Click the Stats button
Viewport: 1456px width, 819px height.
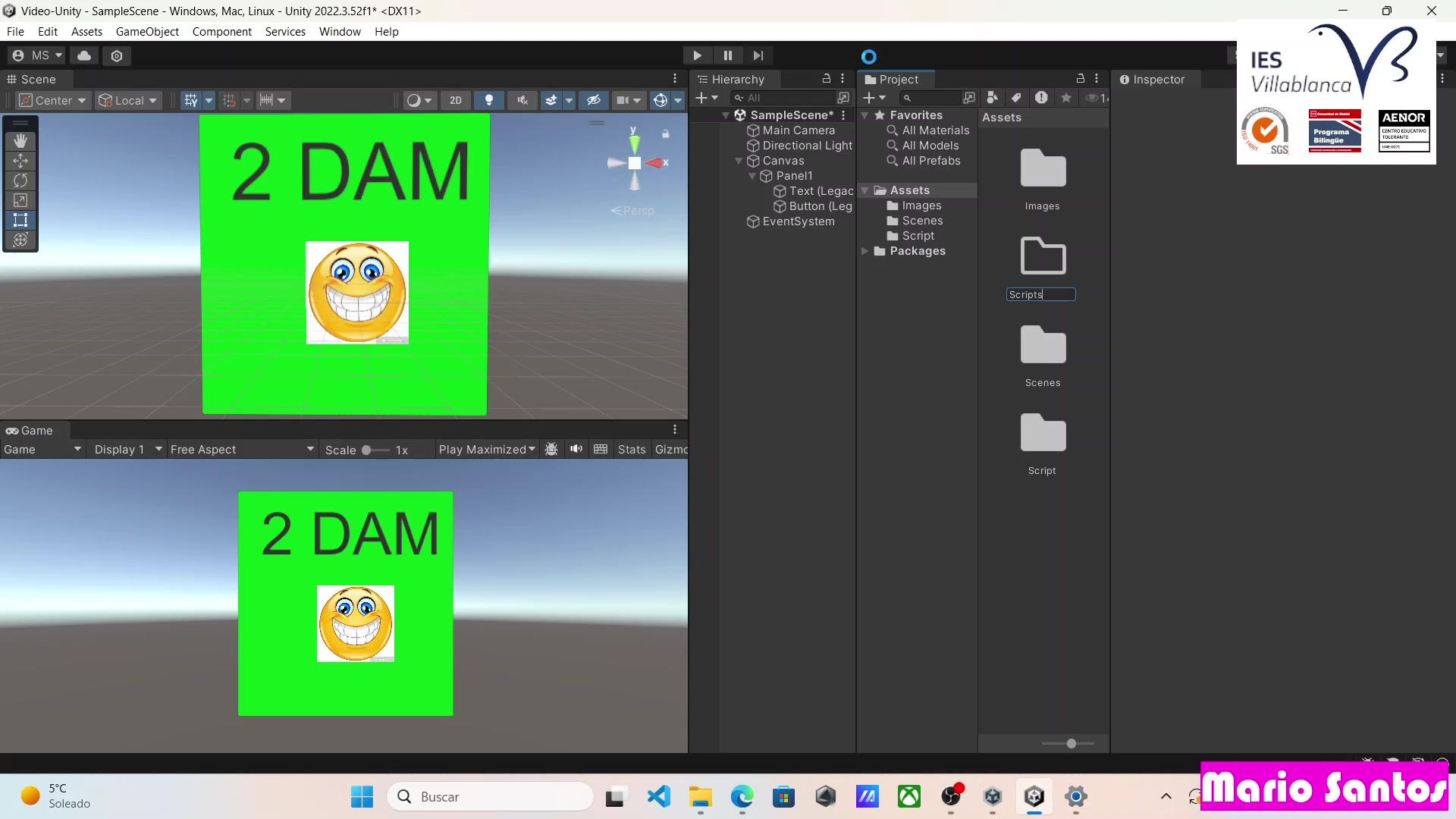pos(631,449)
